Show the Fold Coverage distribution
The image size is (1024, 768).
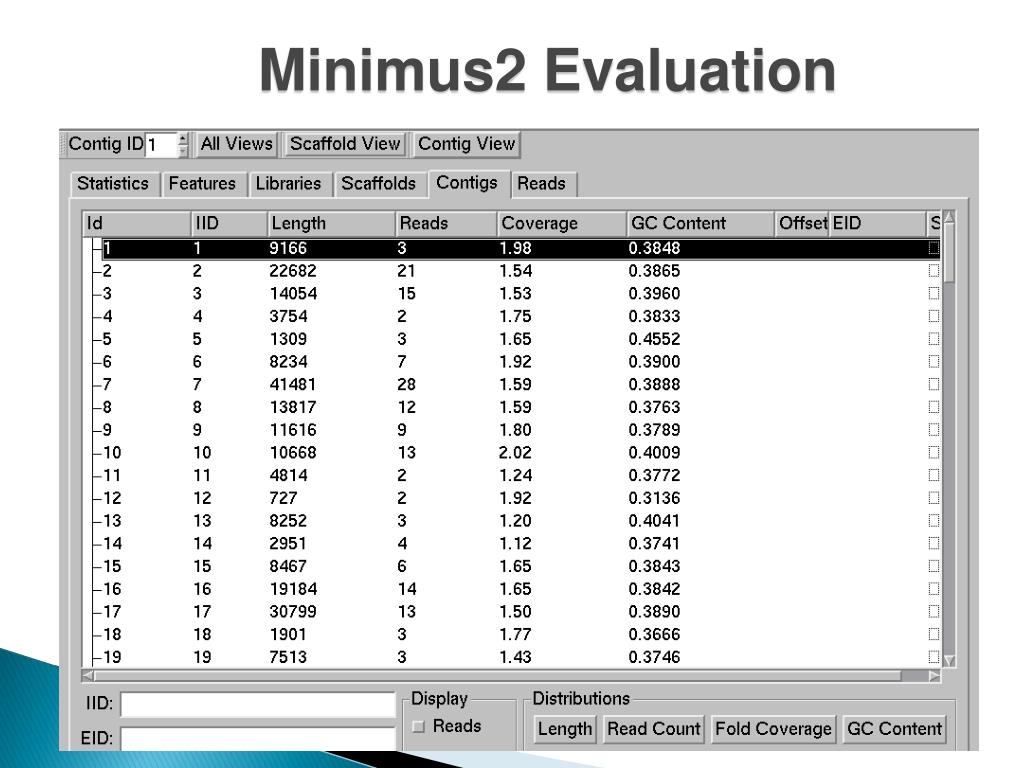tap(773, 729)
